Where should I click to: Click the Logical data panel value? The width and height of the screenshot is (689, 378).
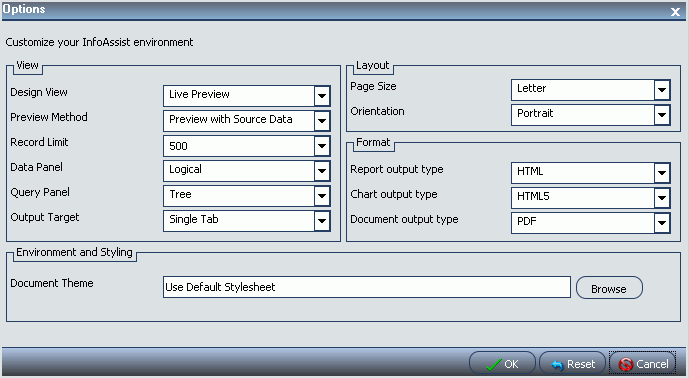239,171
